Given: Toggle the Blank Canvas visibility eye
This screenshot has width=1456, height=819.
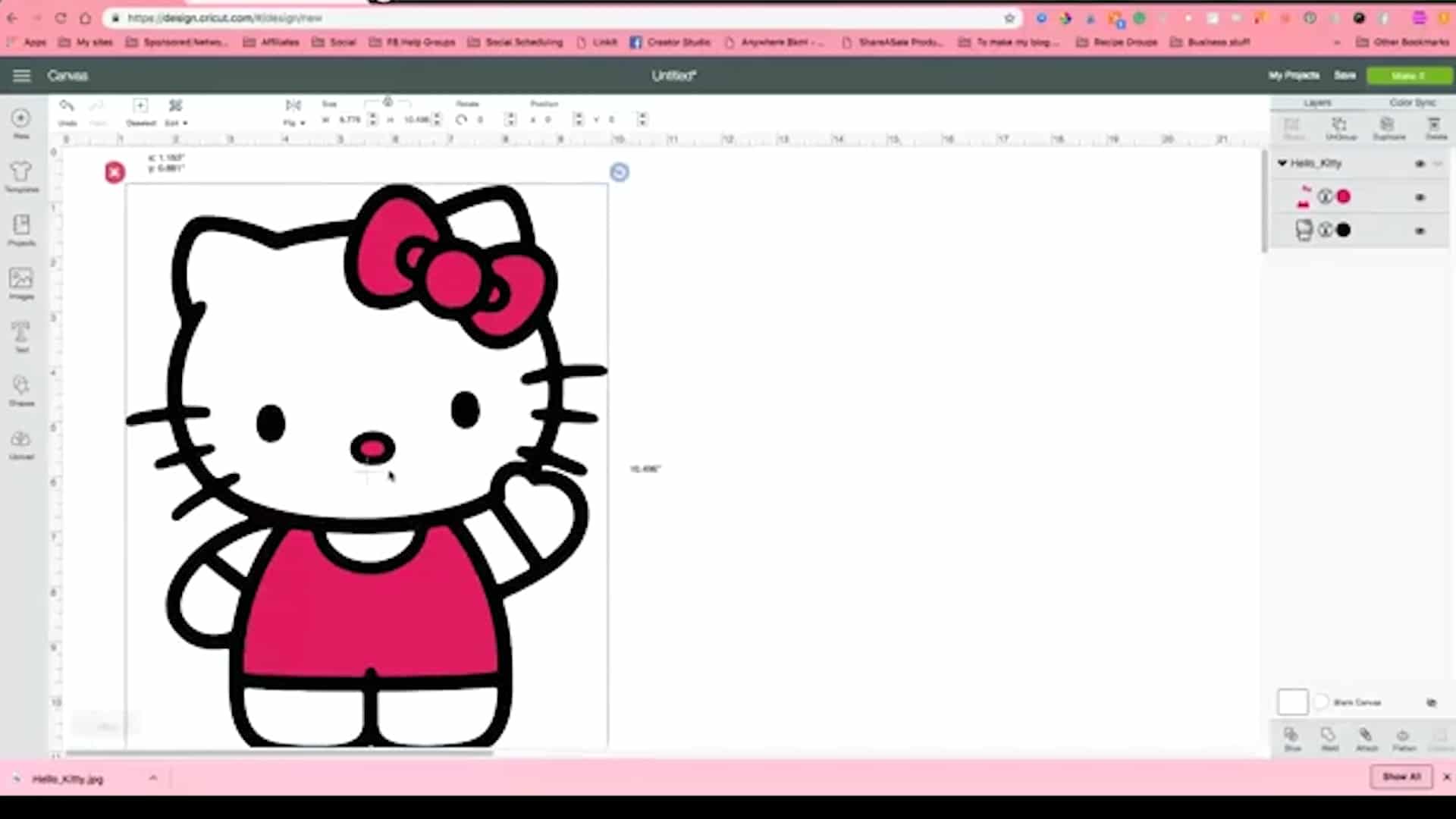Looking at the screenshot, I should (x=1431, y=703).
